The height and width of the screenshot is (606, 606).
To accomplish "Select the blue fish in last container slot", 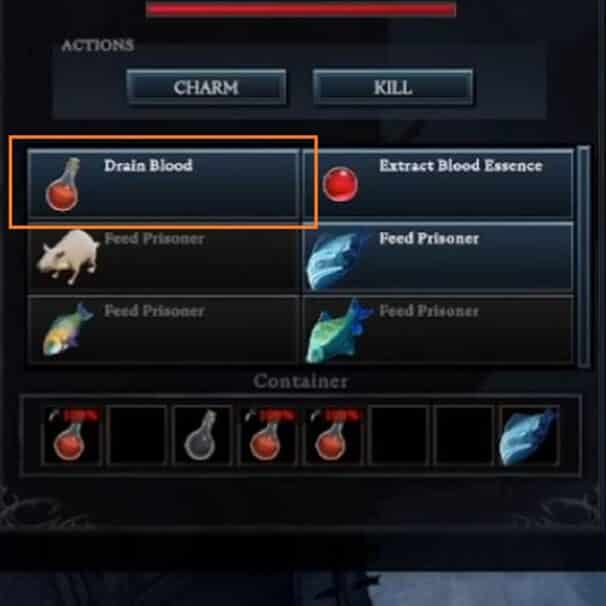I will [x=529, y=435].
